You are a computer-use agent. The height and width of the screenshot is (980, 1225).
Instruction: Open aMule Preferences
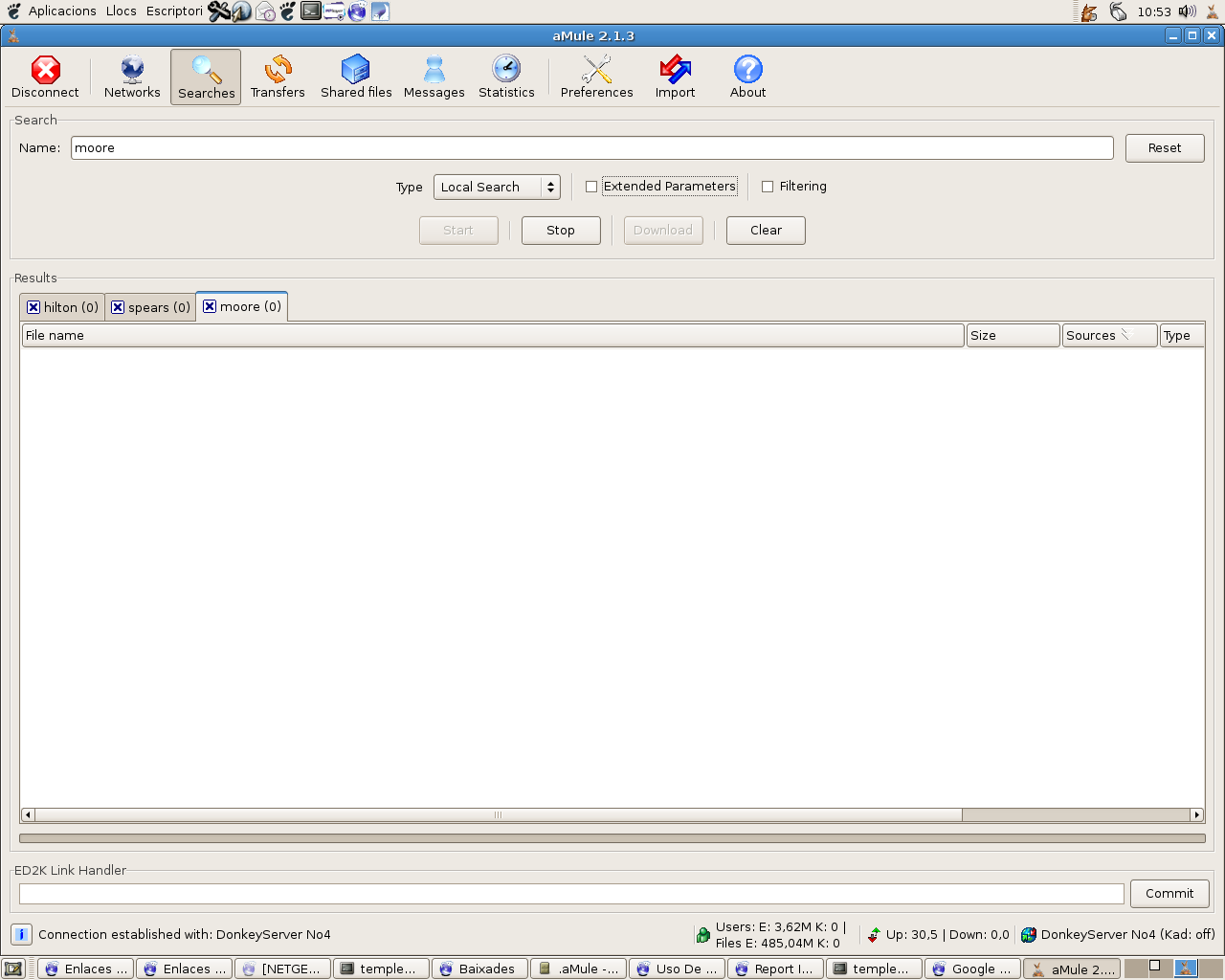pyautogui.click(x=596, y=77)
